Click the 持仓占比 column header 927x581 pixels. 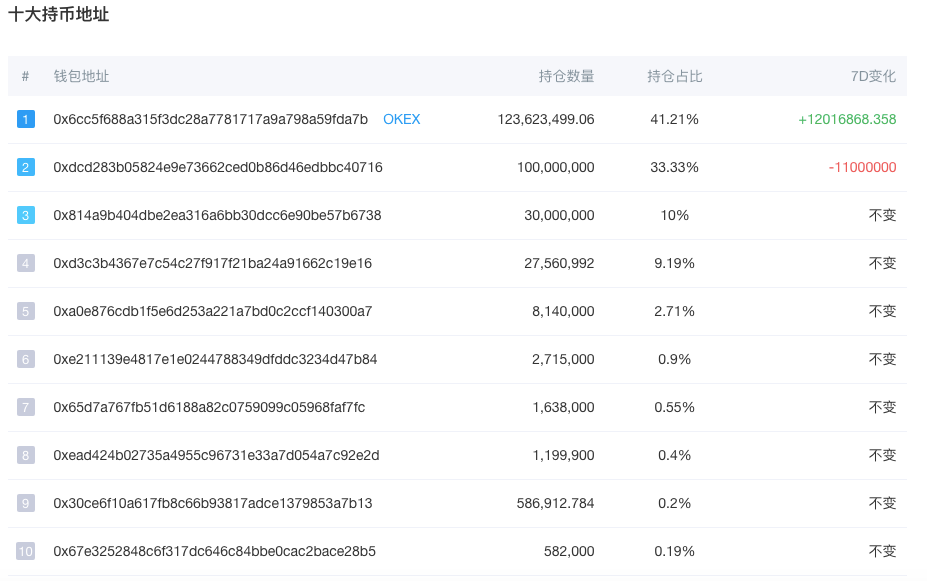coord(675,76)
